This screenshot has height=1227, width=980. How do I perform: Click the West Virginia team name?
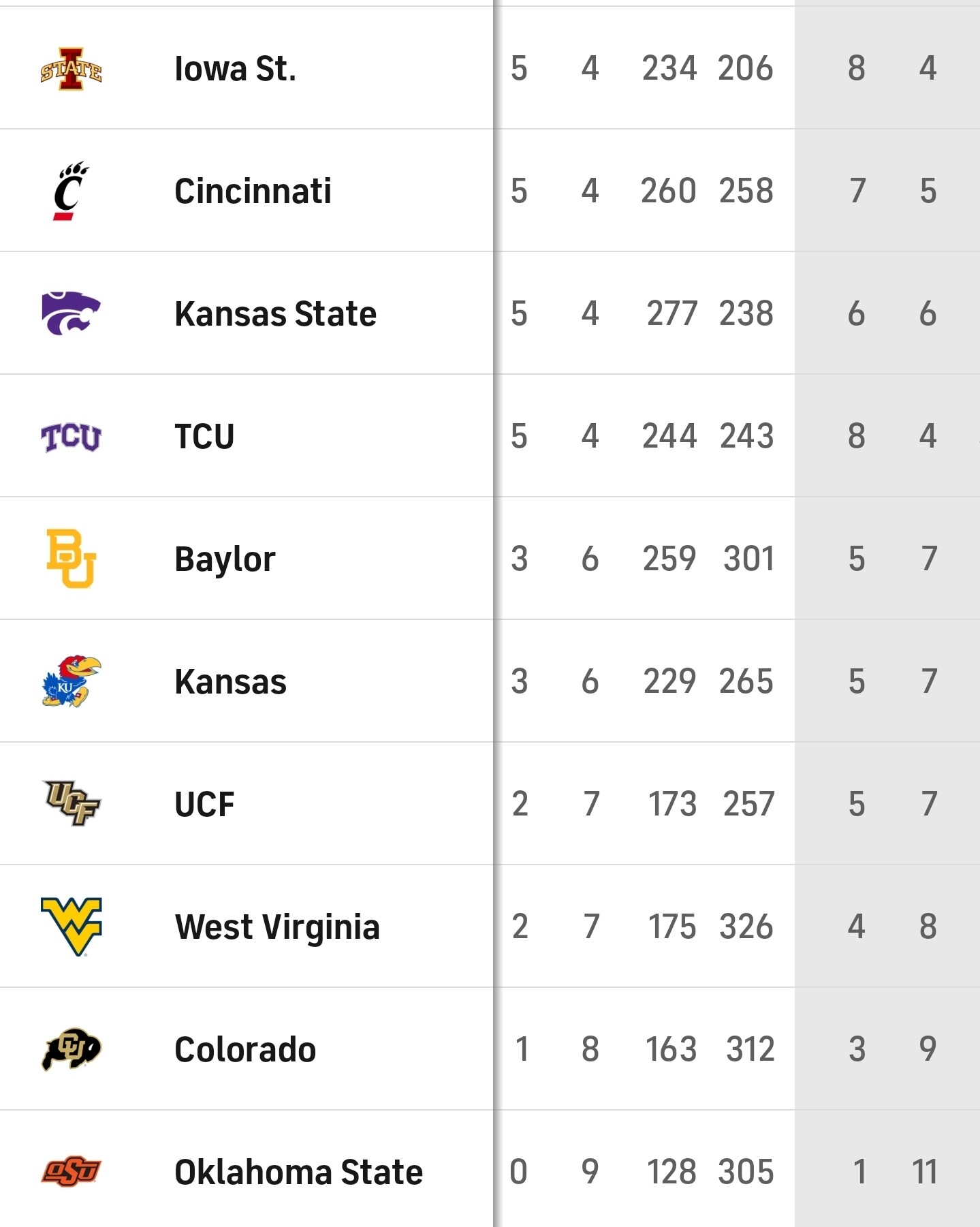277,927
